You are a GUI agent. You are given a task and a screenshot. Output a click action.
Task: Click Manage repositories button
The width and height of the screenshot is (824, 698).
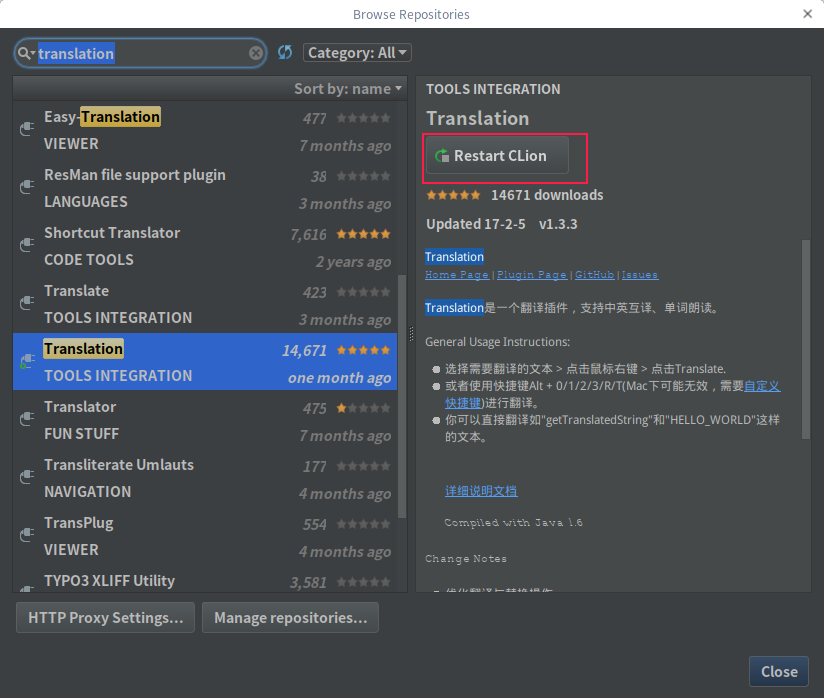pyautogui.click(x=290, y=618)
